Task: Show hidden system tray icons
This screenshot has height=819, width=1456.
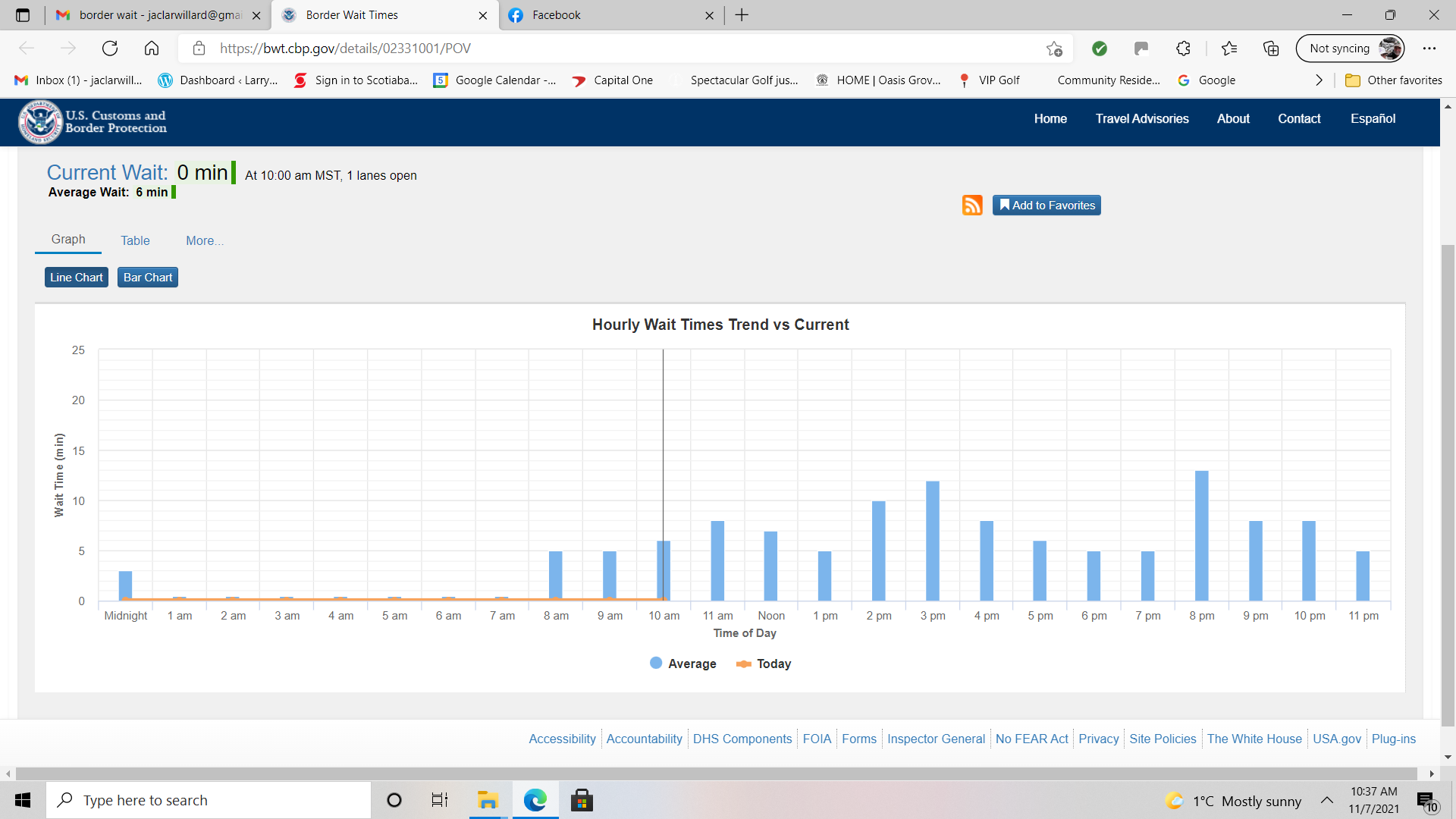Action: [x=1327, y=801]
